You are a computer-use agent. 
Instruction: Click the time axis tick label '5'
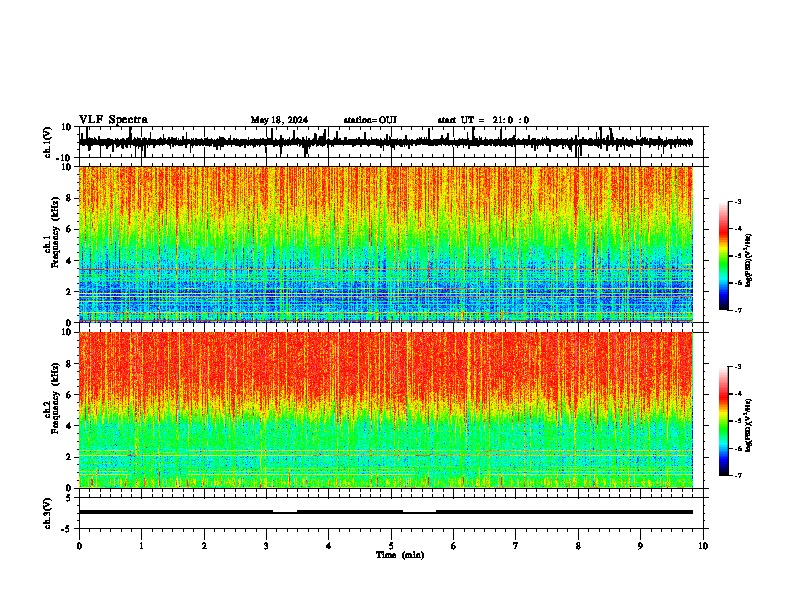tap(391, 546)
